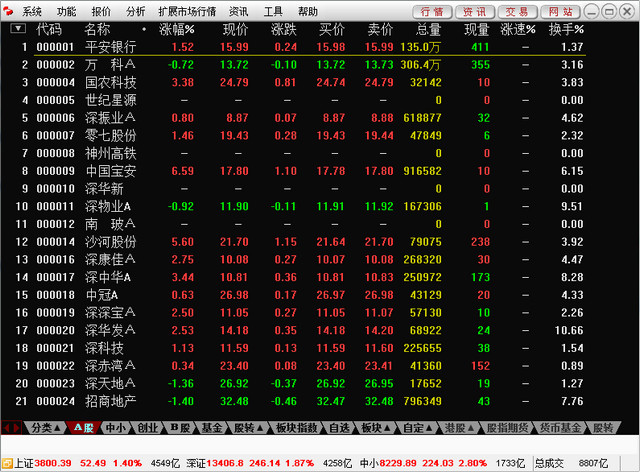This screenshot has width=640, height=472.
Task: Switch to the 货币基金 tab
Action: click(x=560, y=427)
